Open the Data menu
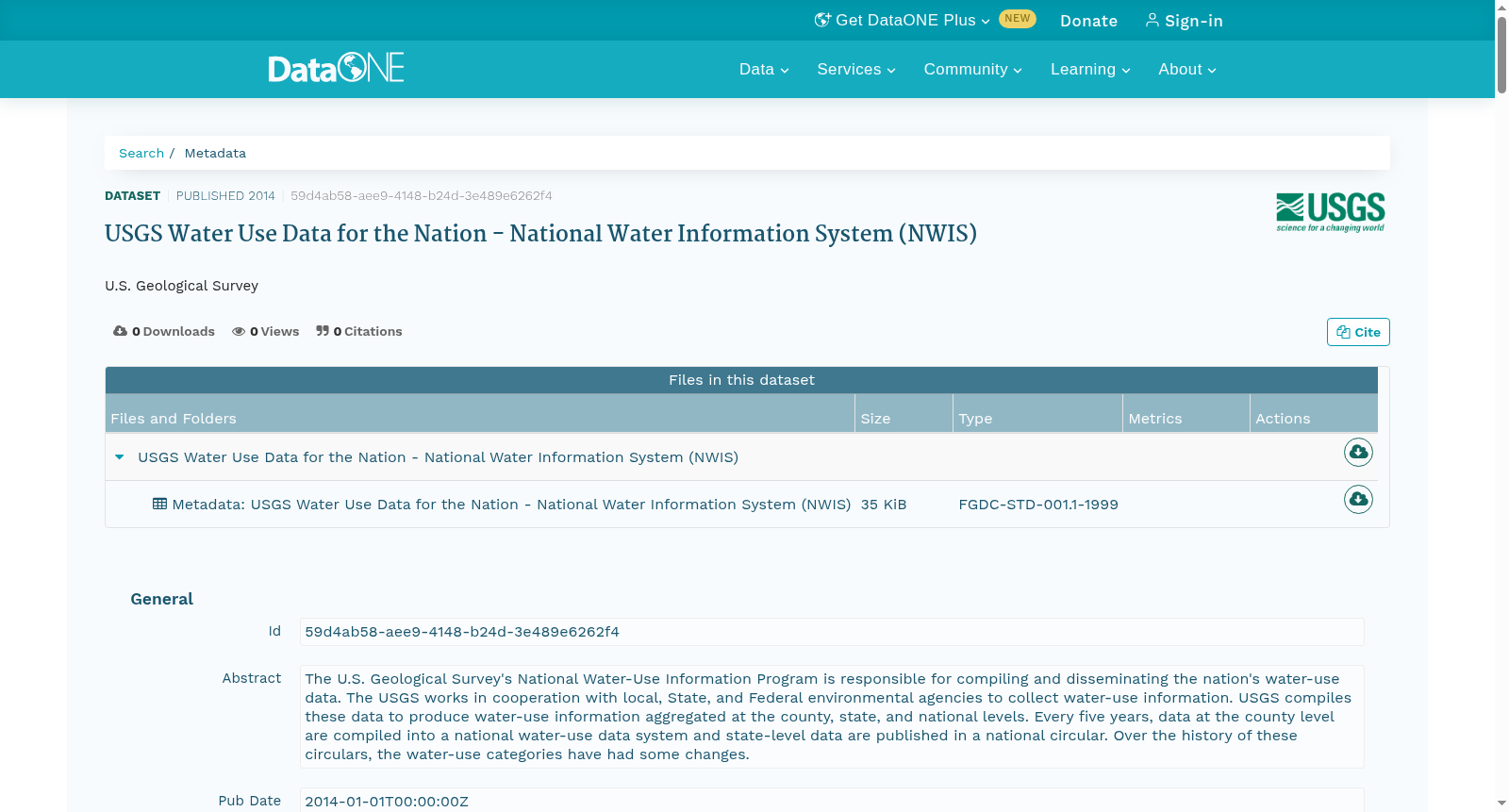This screenshot has width=1509, height=812. tap(764, 70)
